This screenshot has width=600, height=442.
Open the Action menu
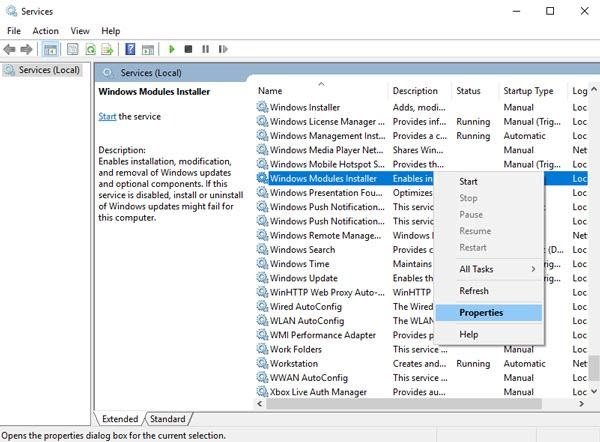click(x=46, y=31)
